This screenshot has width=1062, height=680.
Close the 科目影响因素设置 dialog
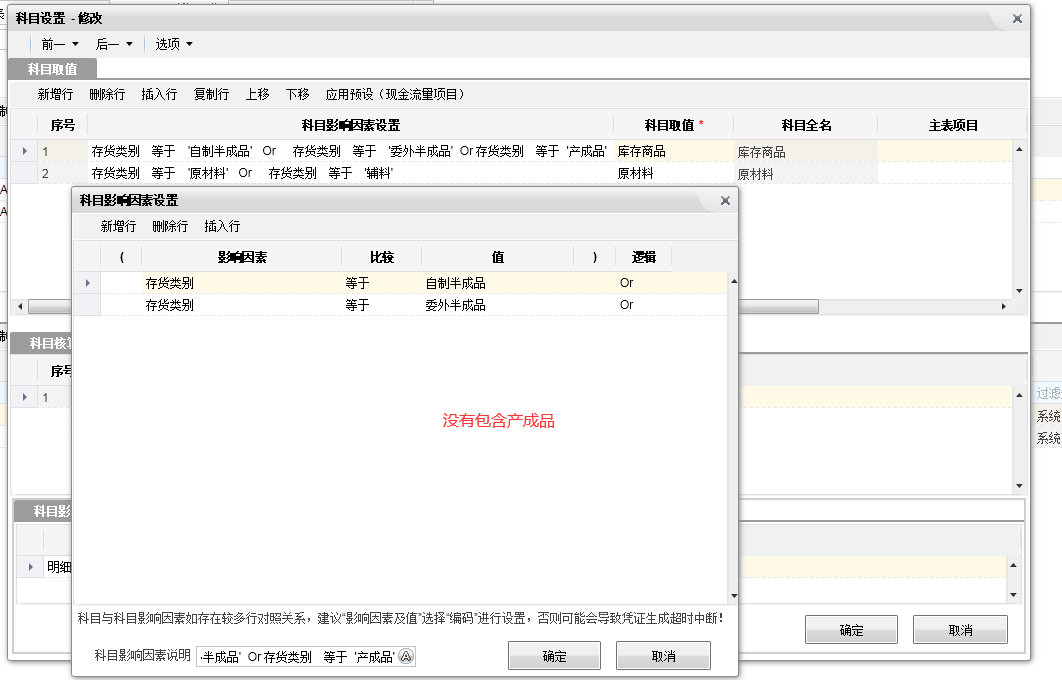[725, 200]
